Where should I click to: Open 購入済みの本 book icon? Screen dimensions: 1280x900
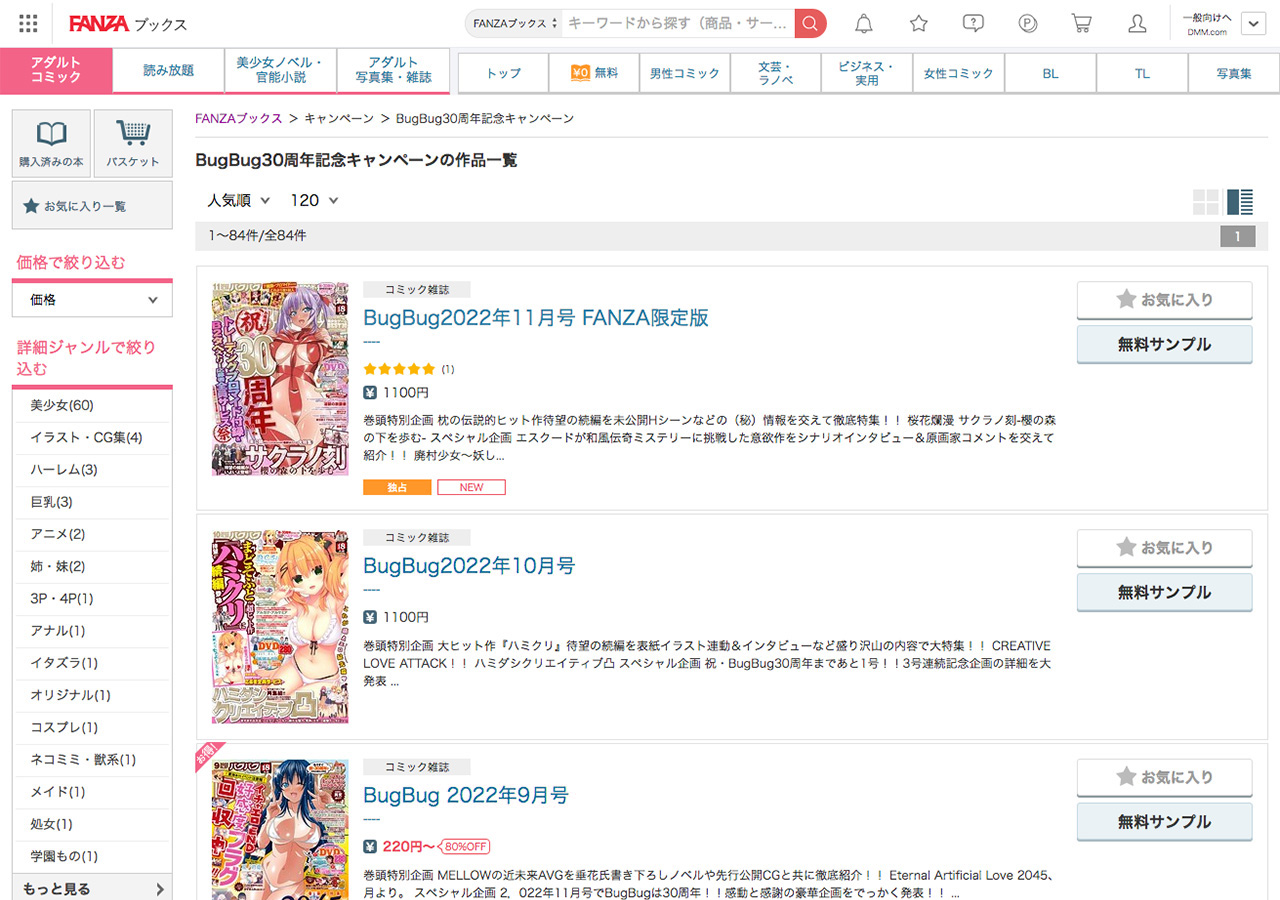51,144
